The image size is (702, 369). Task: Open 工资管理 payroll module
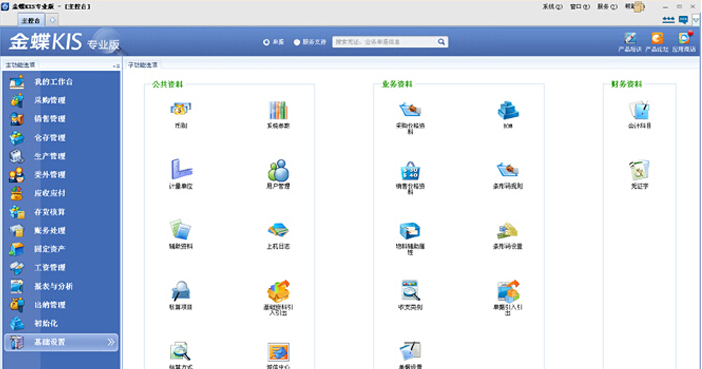[62, 268]
